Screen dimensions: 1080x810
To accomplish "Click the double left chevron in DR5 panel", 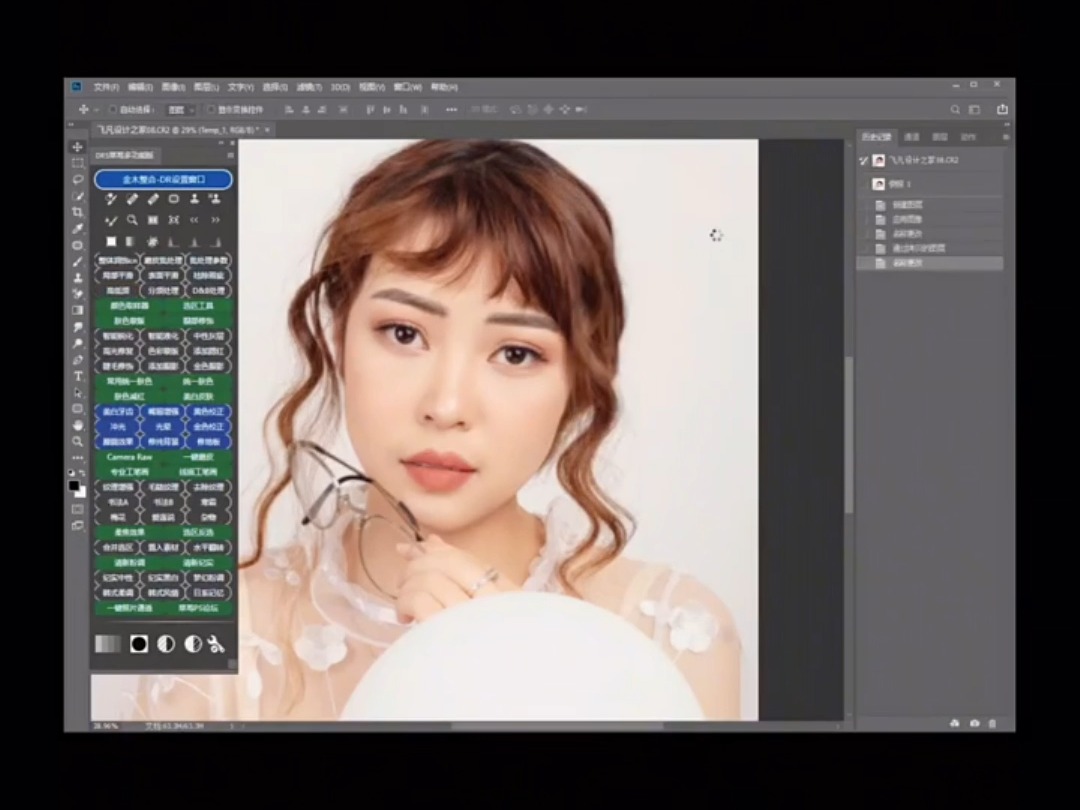I will pyautogui.click(x=194, y=220).
